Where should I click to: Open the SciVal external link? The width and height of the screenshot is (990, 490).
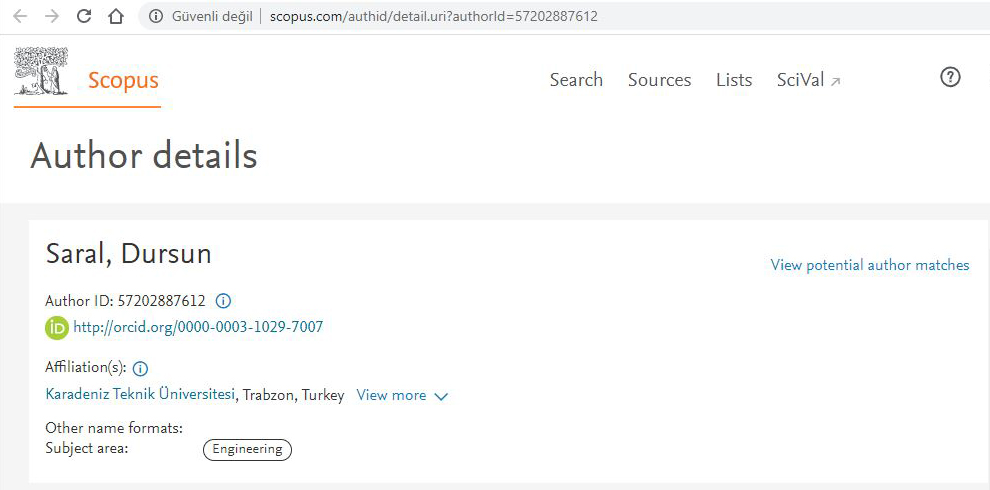(808, 80)
